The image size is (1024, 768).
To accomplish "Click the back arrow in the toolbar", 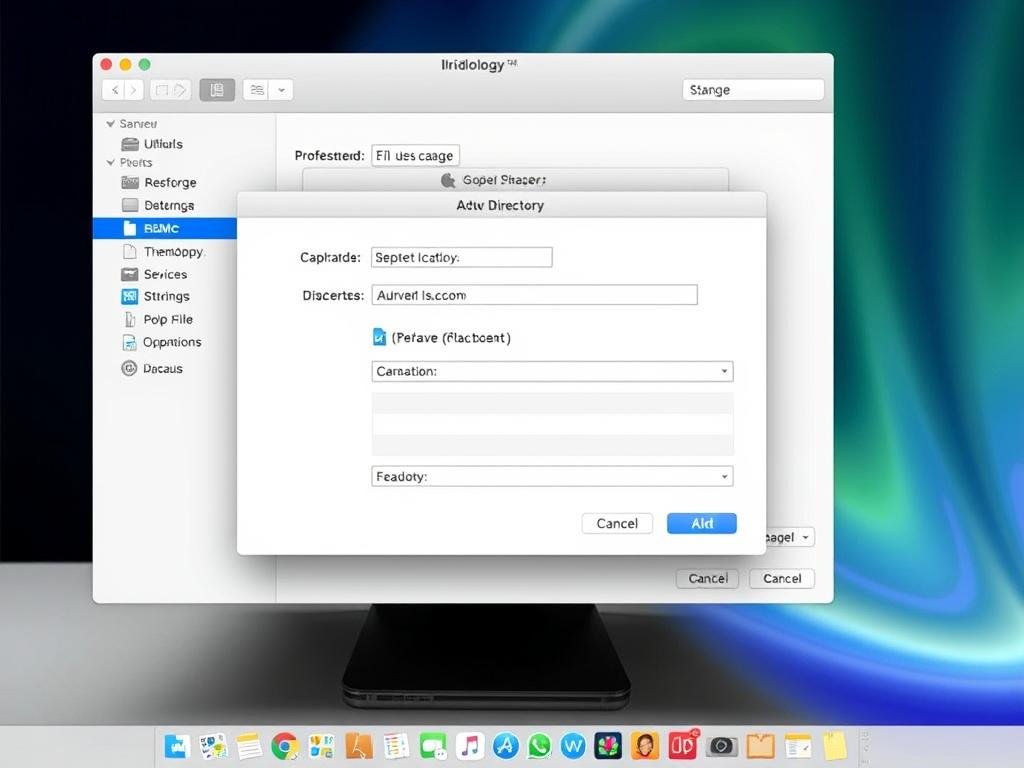I will 114,90.
